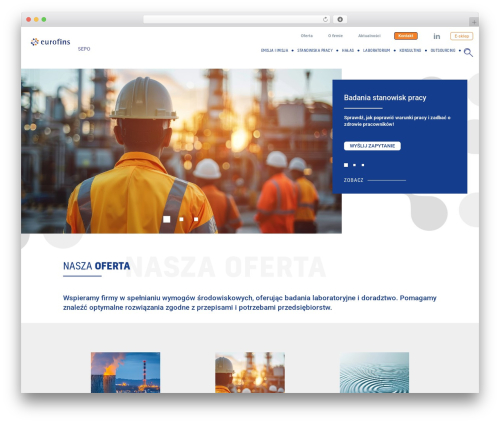Select first slide dot on hero image

pos(167,219)
